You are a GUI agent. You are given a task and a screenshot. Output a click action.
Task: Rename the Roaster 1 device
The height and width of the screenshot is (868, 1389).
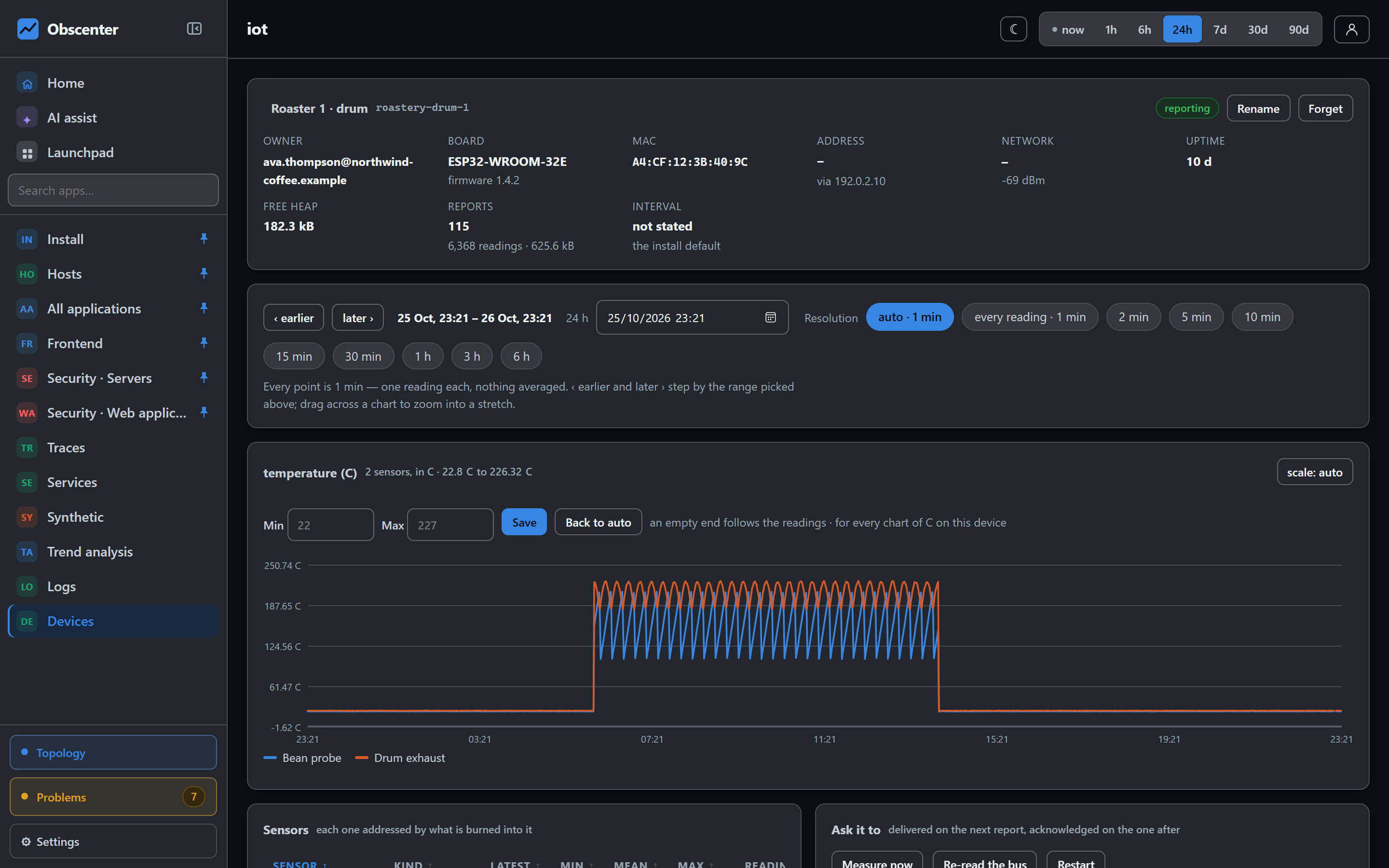click(1258, 108)
